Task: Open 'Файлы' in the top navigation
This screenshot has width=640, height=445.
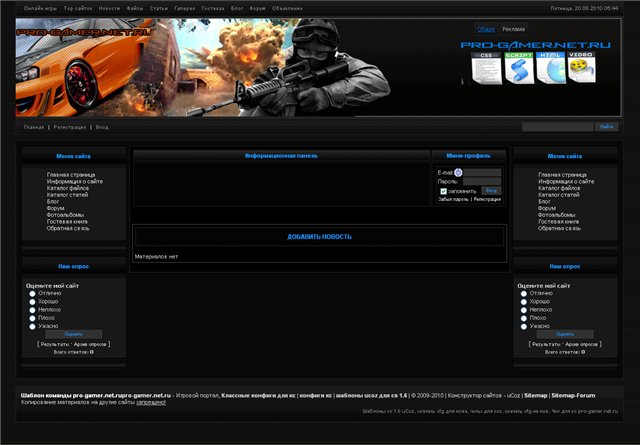Action: pyautogui.click(x=135, y=8)
